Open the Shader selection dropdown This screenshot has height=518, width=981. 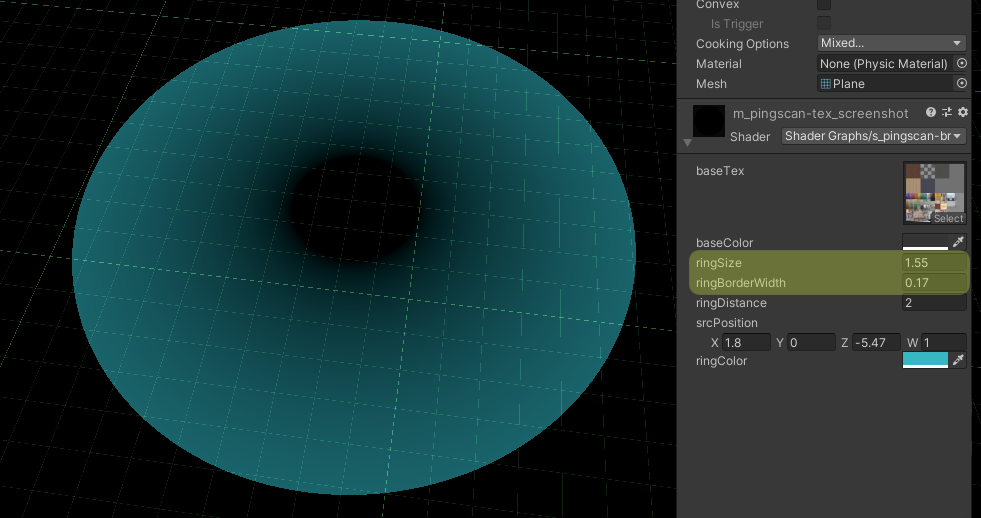pyautogui.click(x=873, y=136)
